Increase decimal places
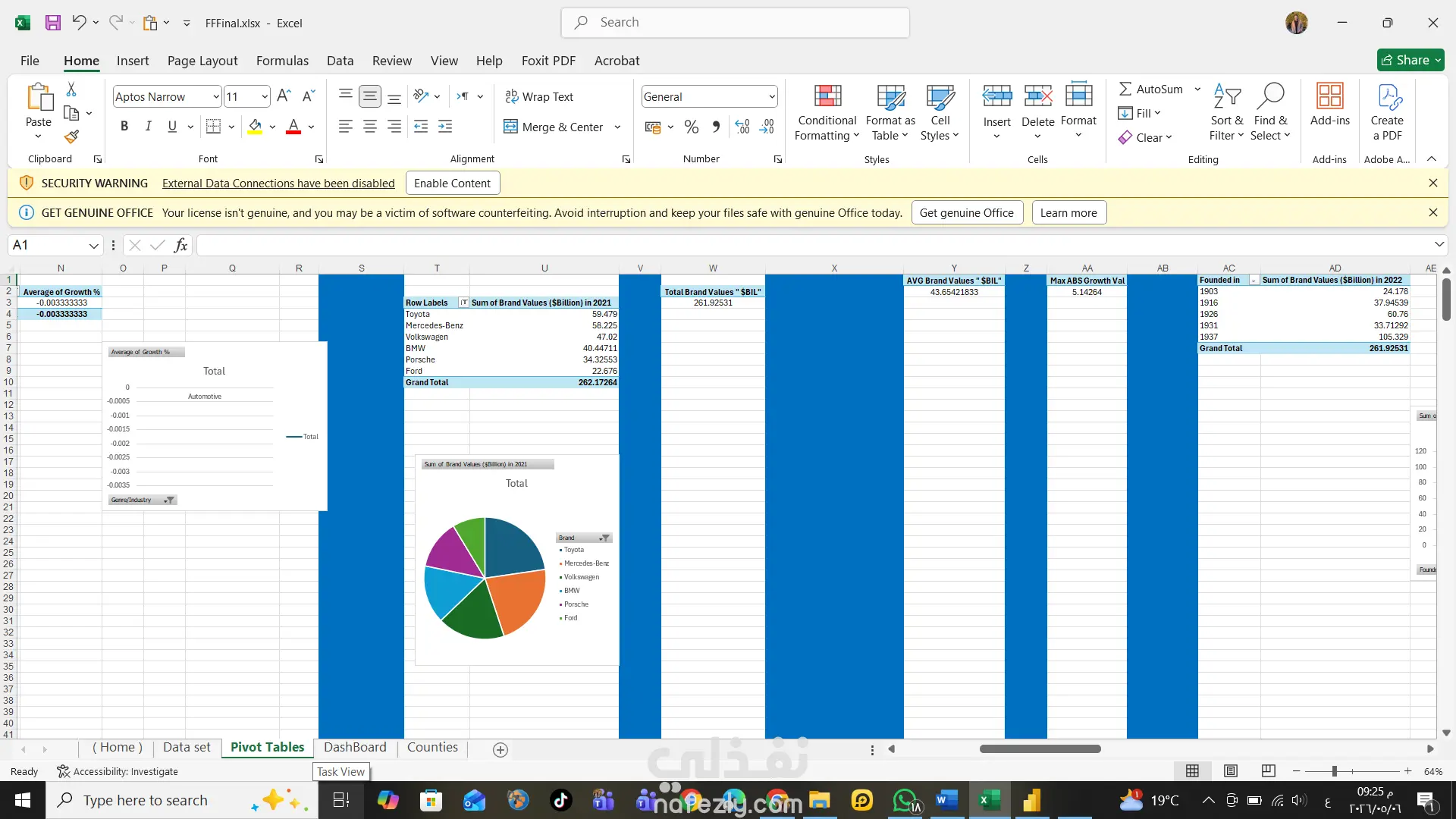Viewport: 1456px width, 819px height. (x=743, y=127)
